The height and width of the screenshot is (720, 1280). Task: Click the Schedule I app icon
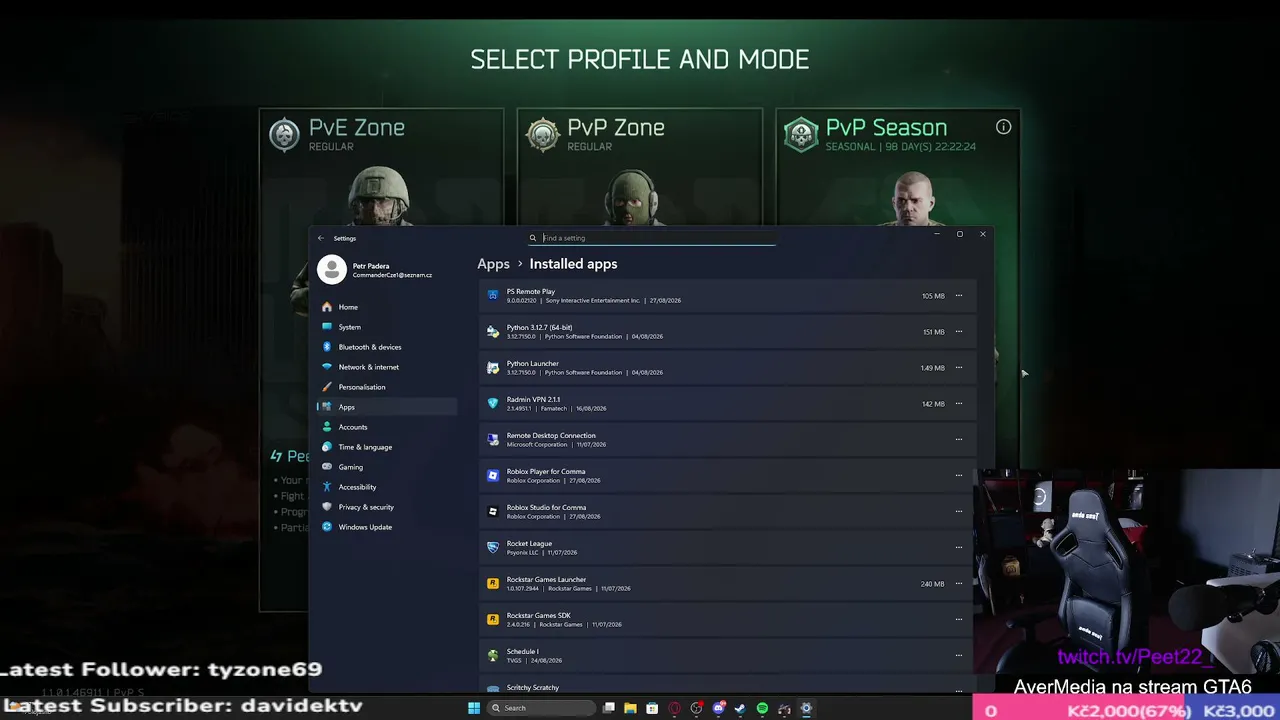pos(492,656)
